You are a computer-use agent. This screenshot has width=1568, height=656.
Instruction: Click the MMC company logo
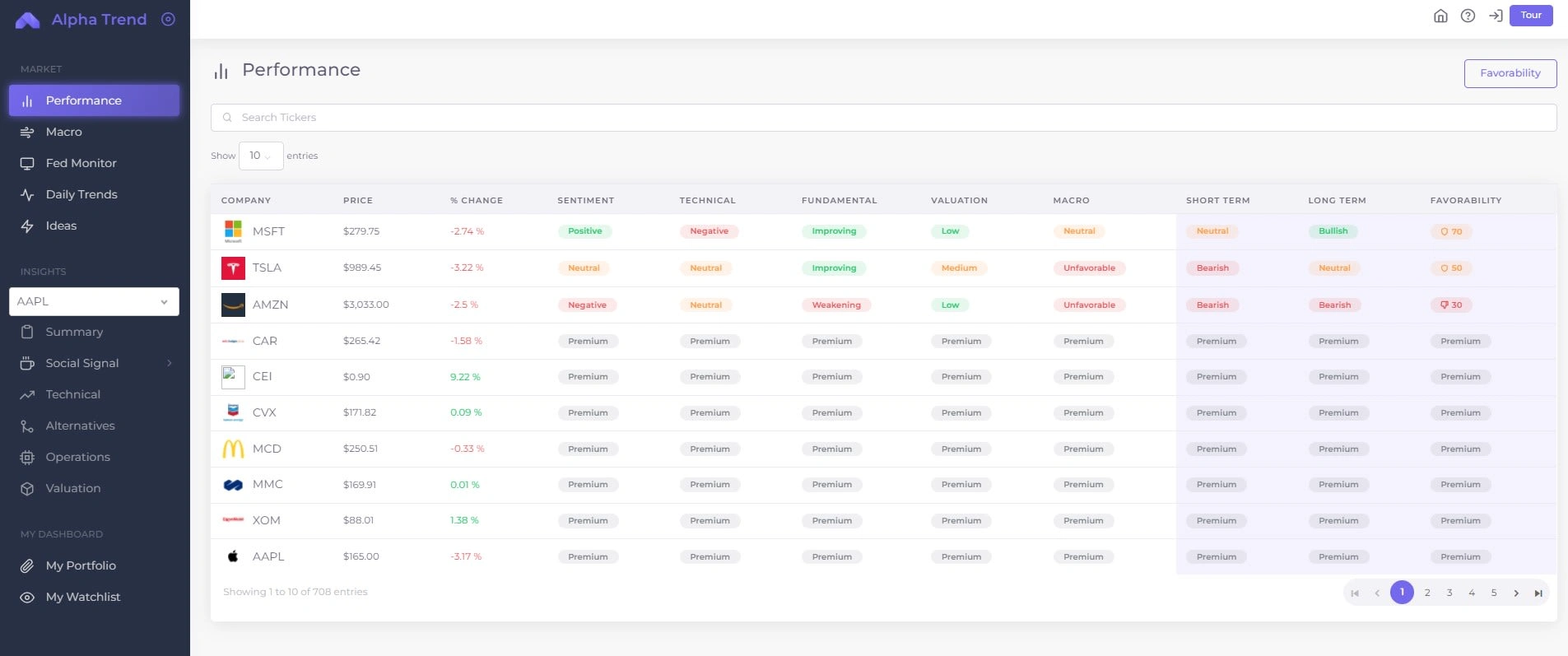coord(233,485)
